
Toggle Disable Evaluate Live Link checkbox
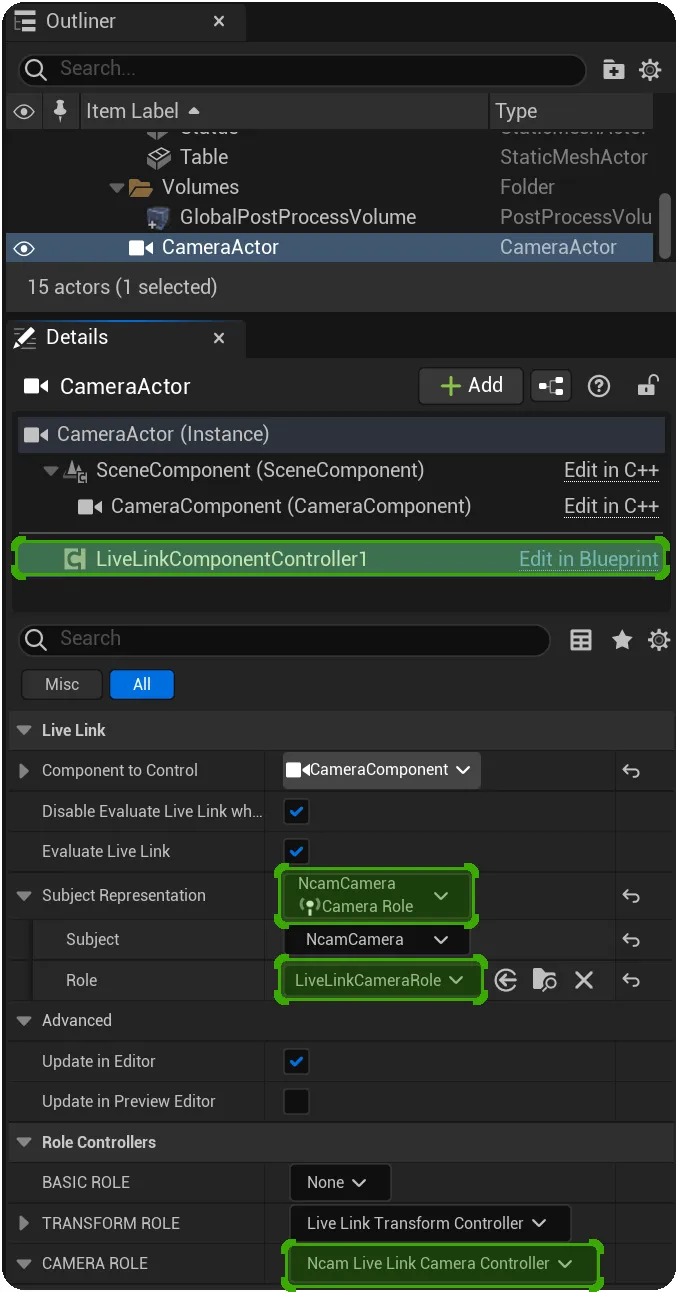pos(296,811)
